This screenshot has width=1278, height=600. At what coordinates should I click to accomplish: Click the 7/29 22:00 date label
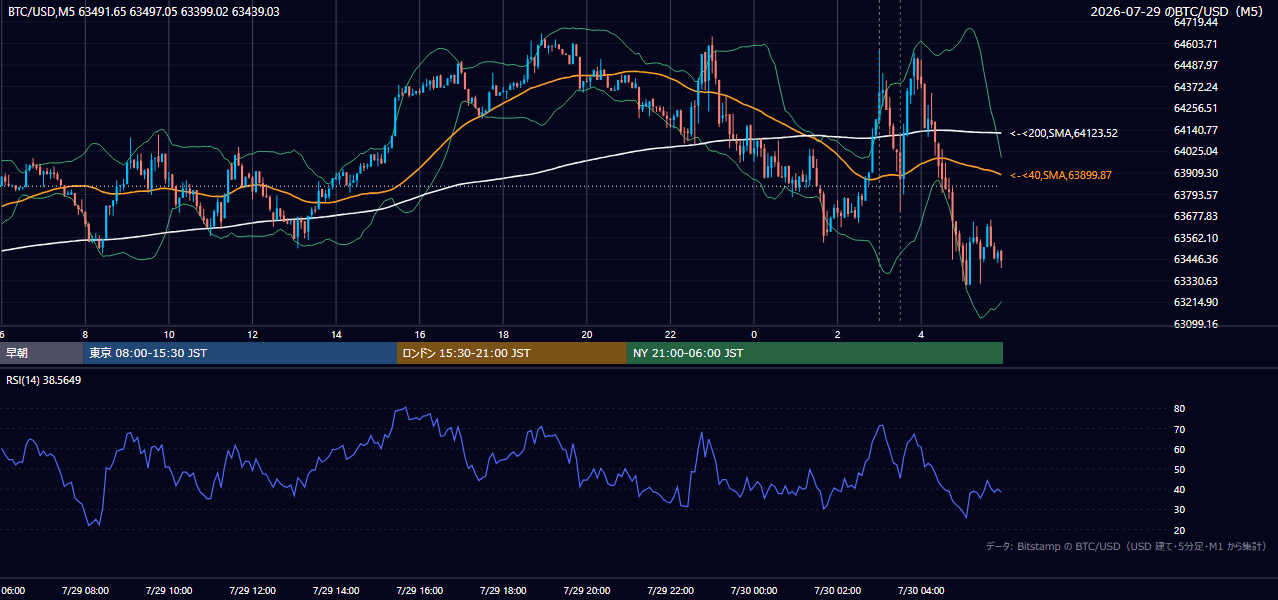tap(670, 591)
